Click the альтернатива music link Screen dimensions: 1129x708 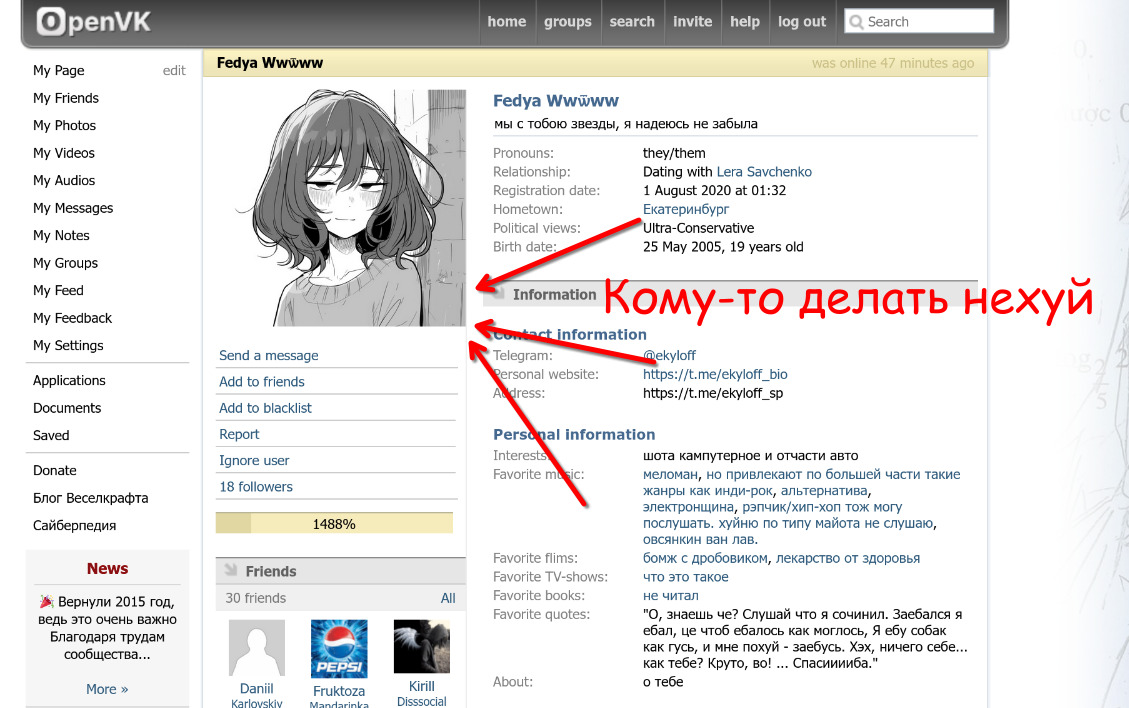(824, 490)
